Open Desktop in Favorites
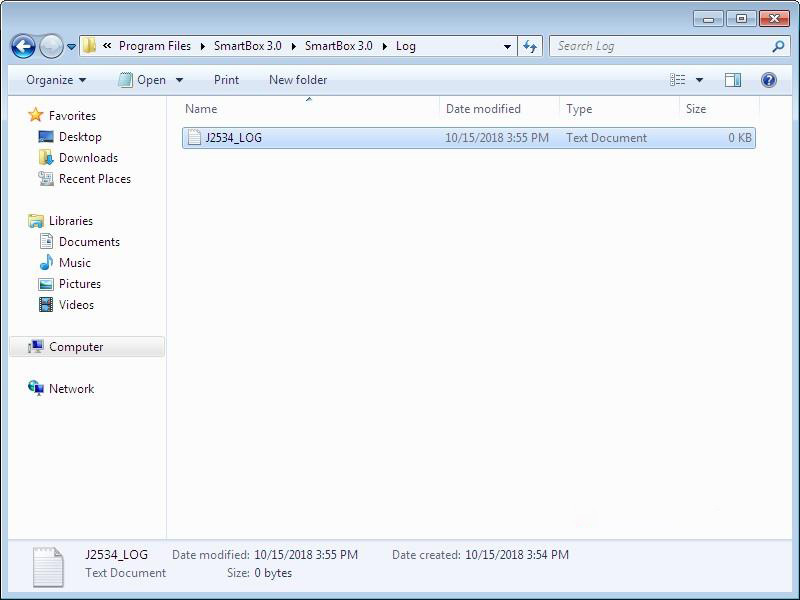 click(80, 137)
